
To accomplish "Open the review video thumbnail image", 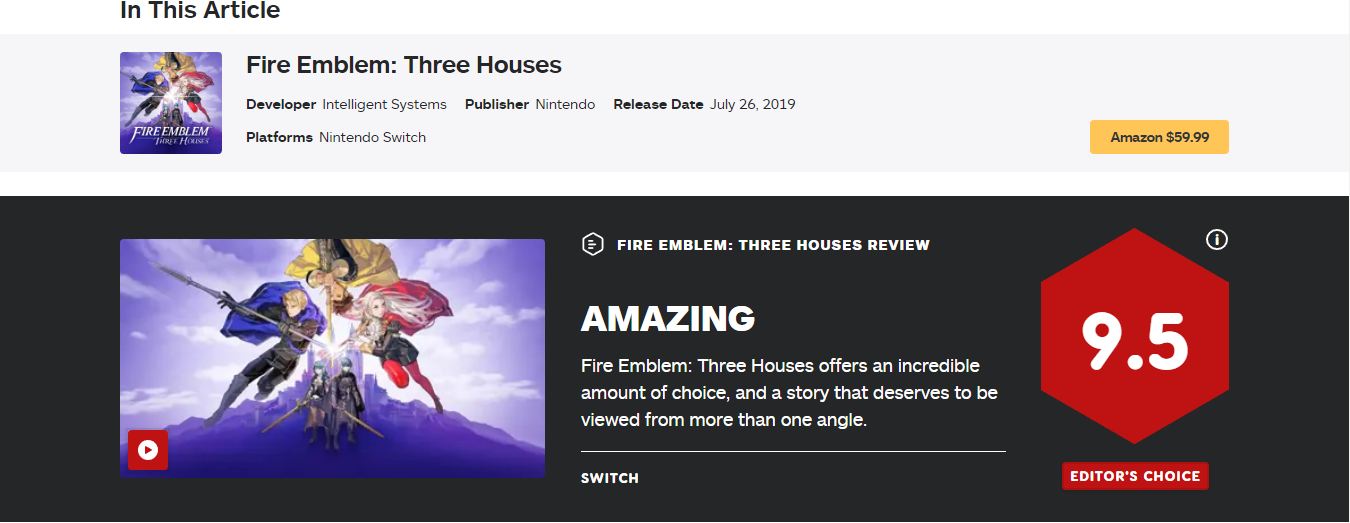I will [332, 358].
